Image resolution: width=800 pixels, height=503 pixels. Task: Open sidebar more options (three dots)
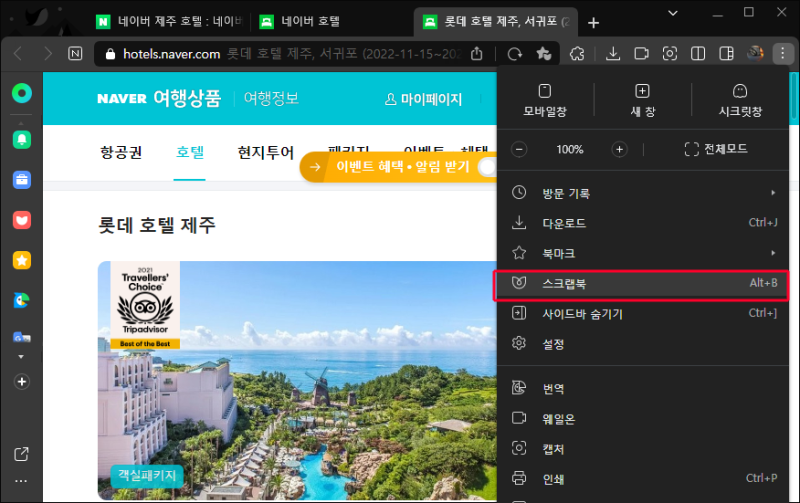(21, 481)
